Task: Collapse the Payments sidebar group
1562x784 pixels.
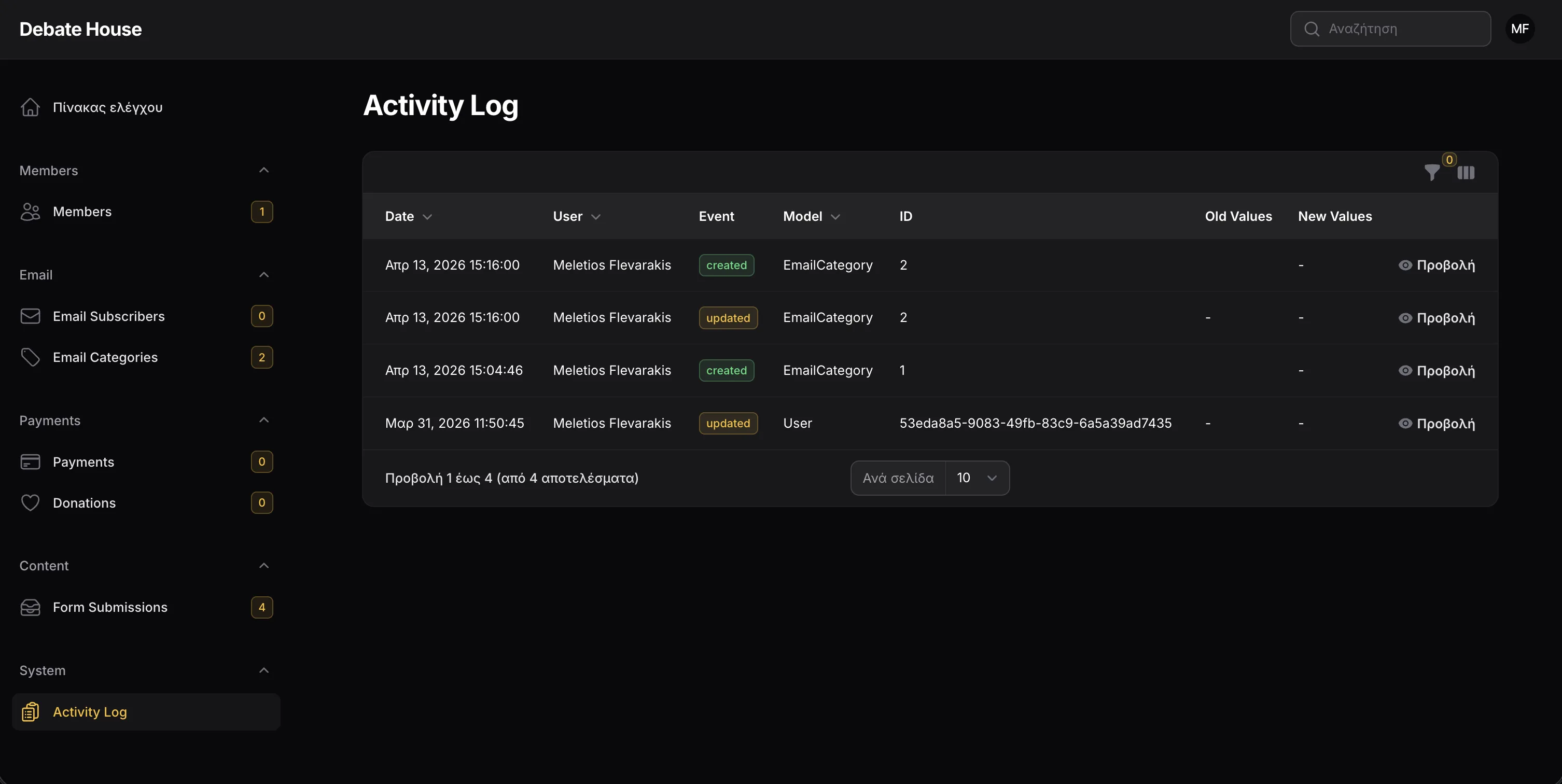Action: [x=264, y=420]
